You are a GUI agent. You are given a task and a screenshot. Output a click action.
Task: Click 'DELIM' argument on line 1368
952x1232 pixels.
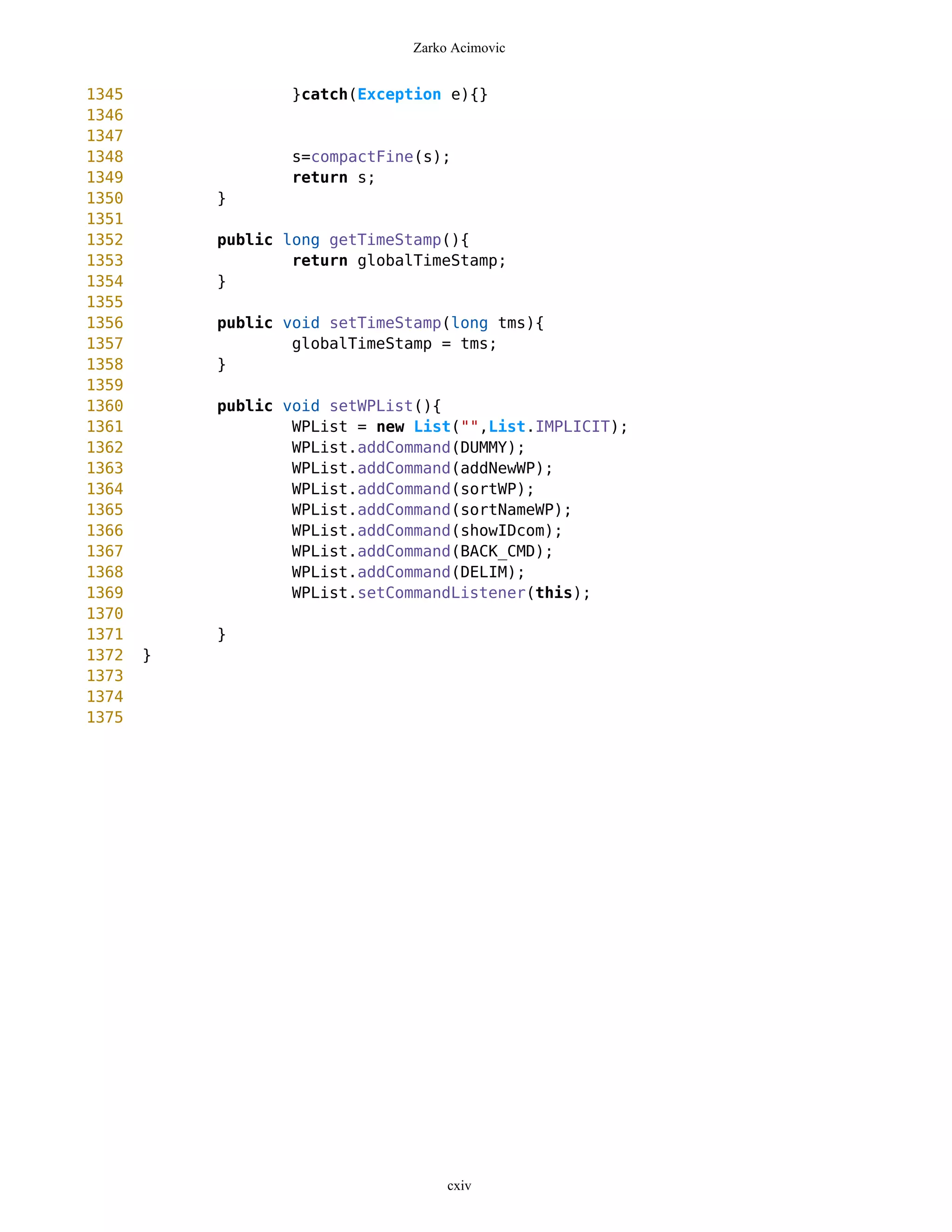(483, 572)
